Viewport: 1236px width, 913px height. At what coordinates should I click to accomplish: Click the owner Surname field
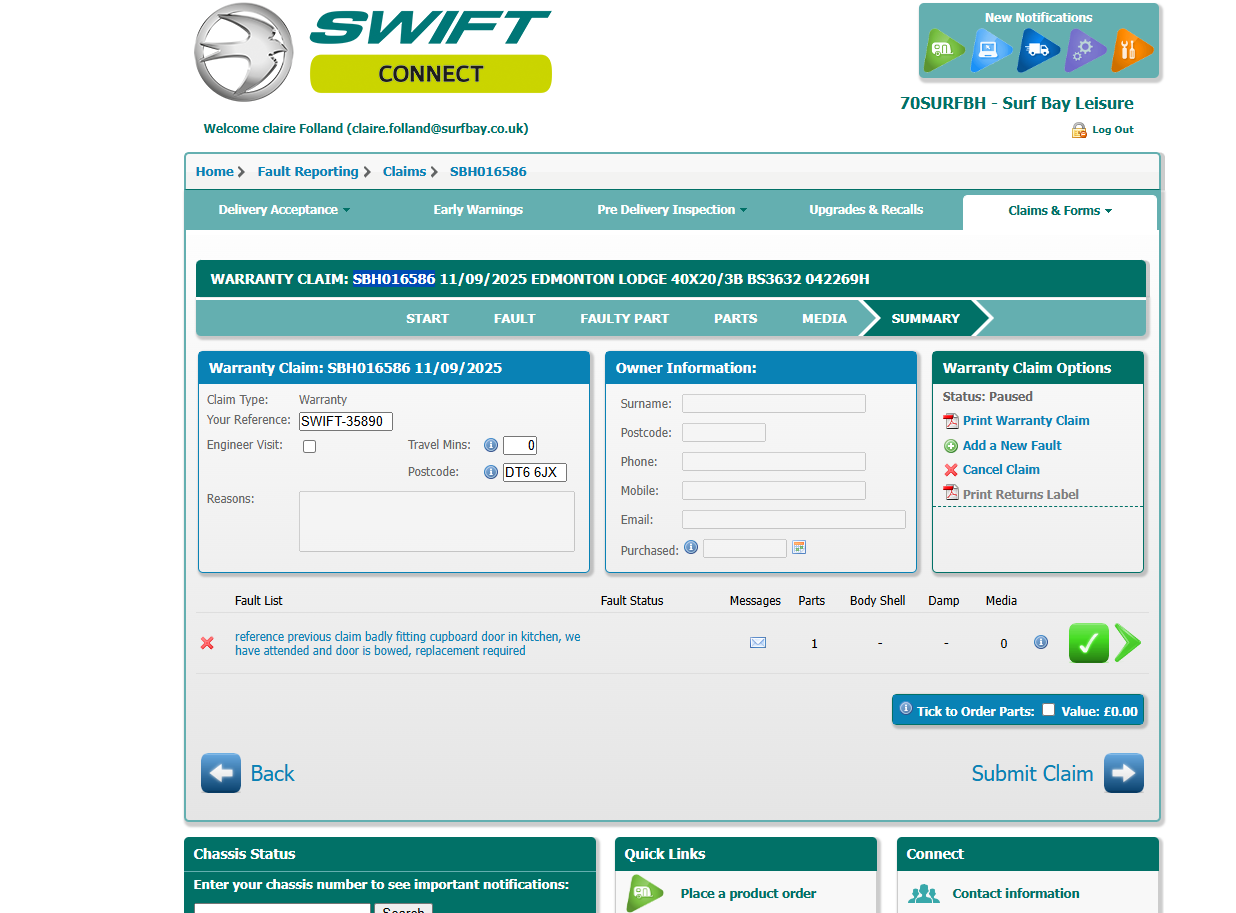pyautogui.click(x=774, y=404)
